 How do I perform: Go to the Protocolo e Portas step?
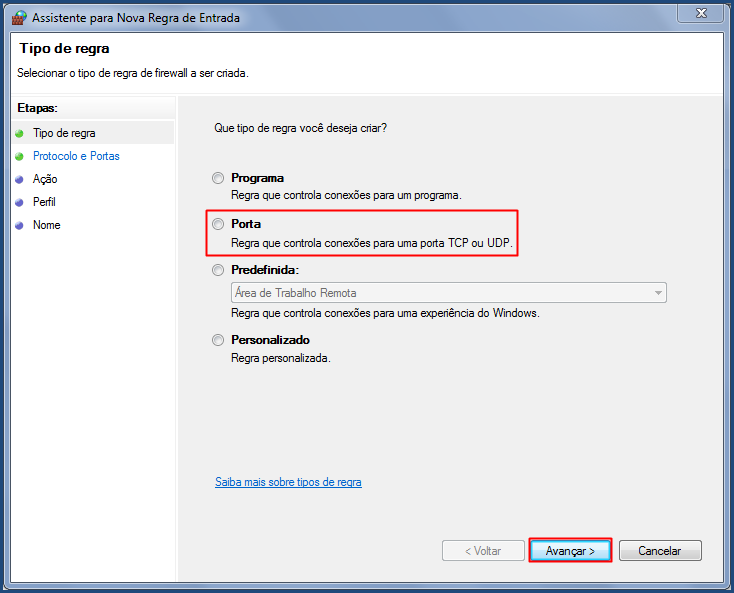click(76, 156)
